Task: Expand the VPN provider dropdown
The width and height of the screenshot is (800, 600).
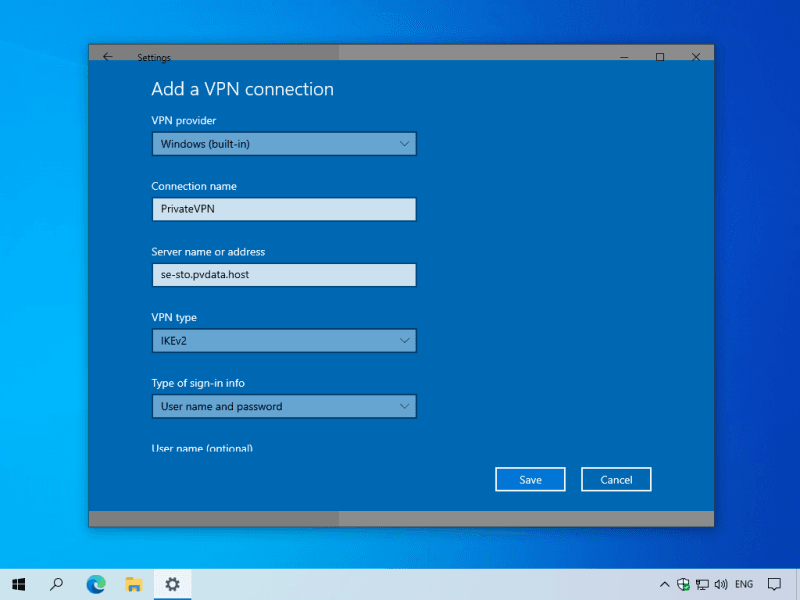Action: click(x=283, y=144)
